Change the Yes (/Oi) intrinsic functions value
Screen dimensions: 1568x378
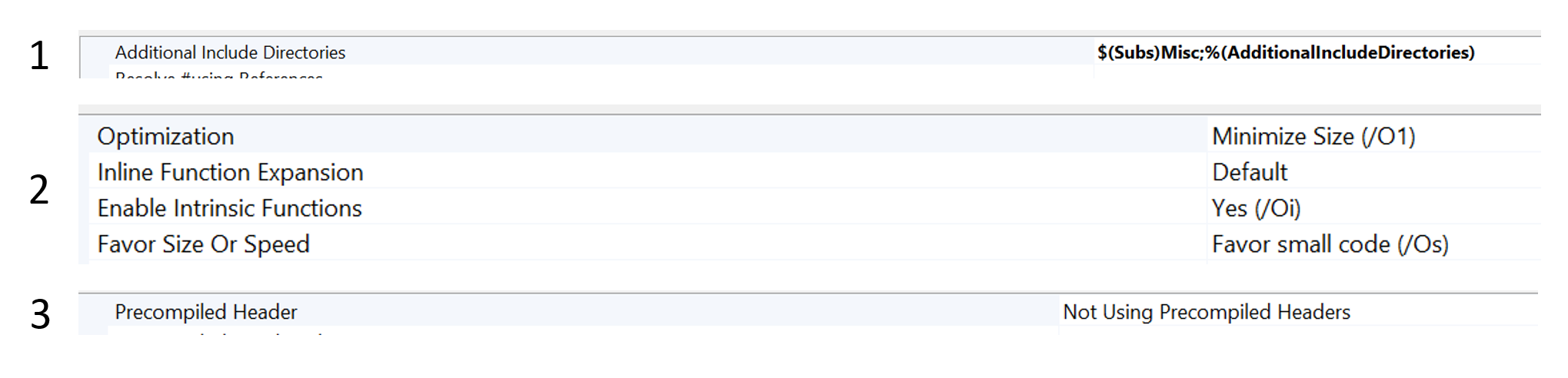tap(1256, 208)
